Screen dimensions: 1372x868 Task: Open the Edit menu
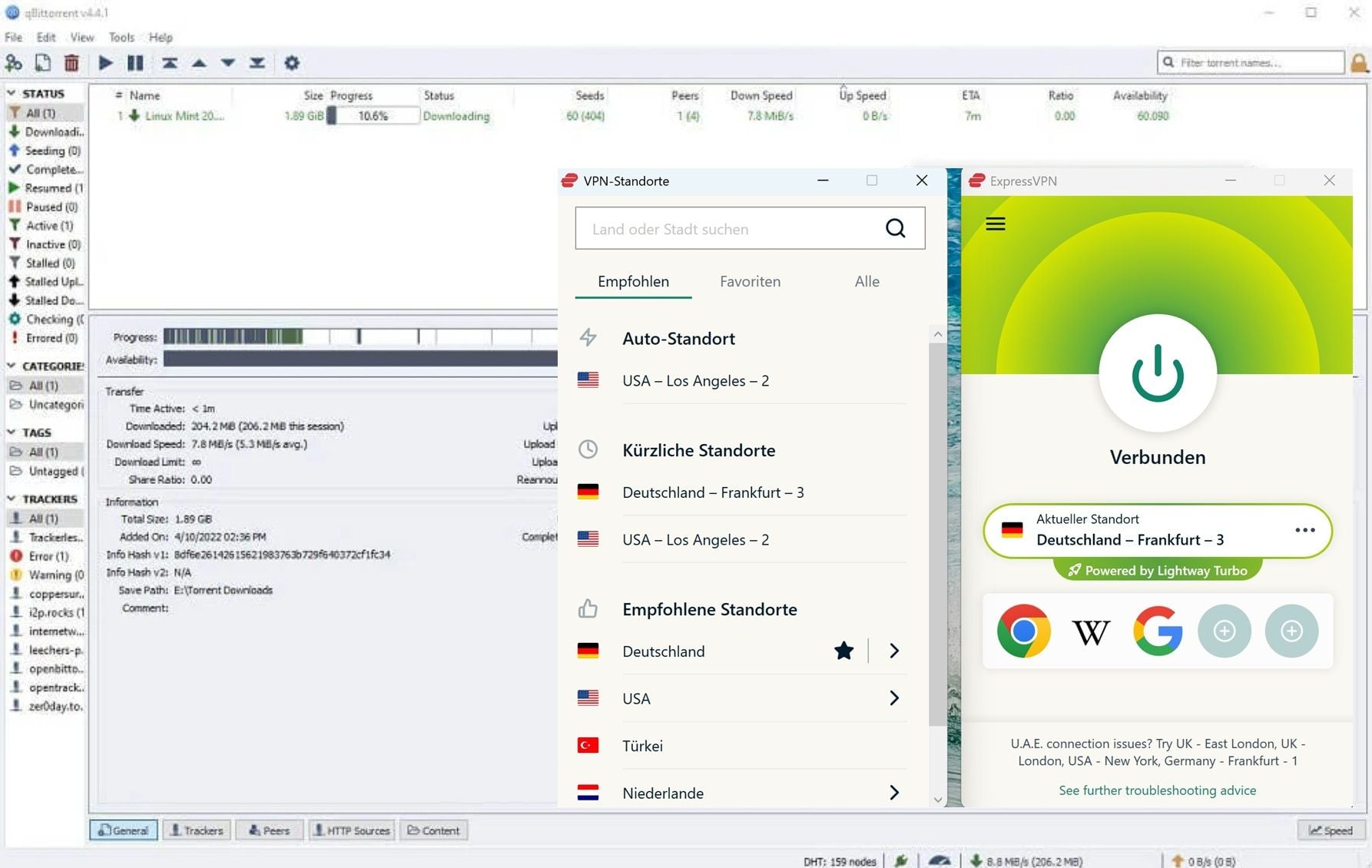(46, 37)
